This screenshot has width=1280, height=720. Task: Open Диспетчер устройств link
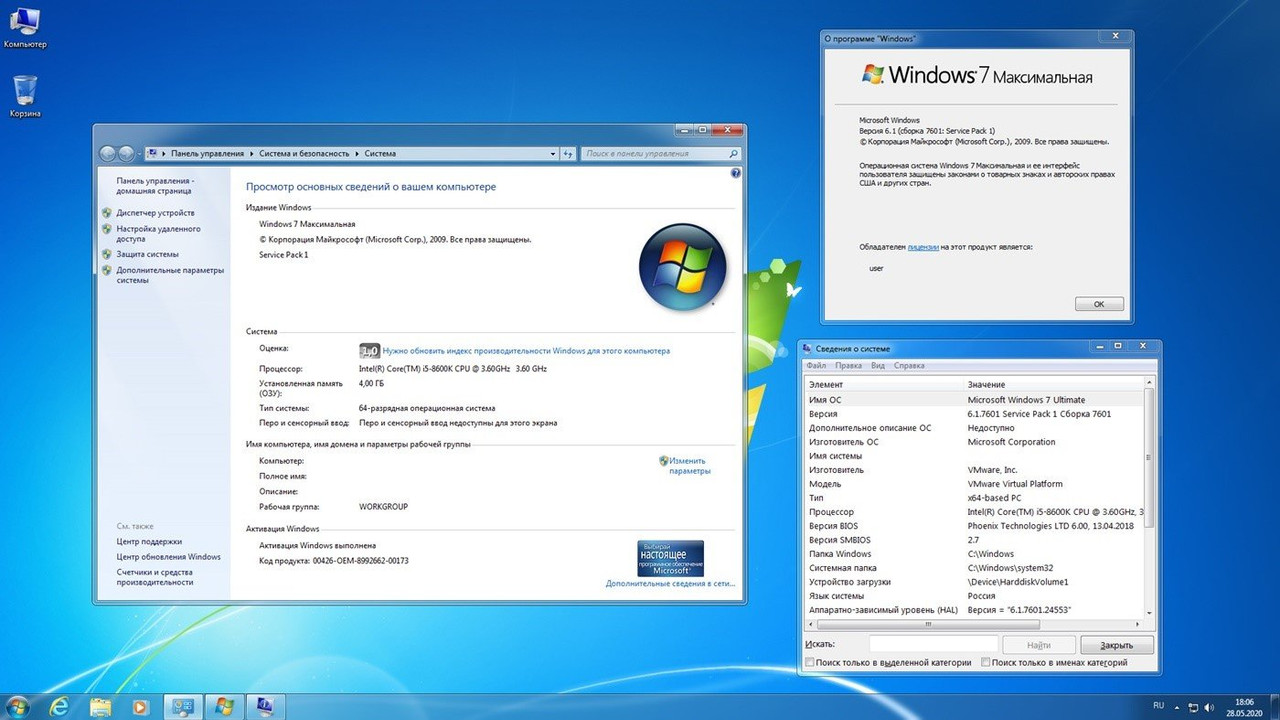(155, 213)
